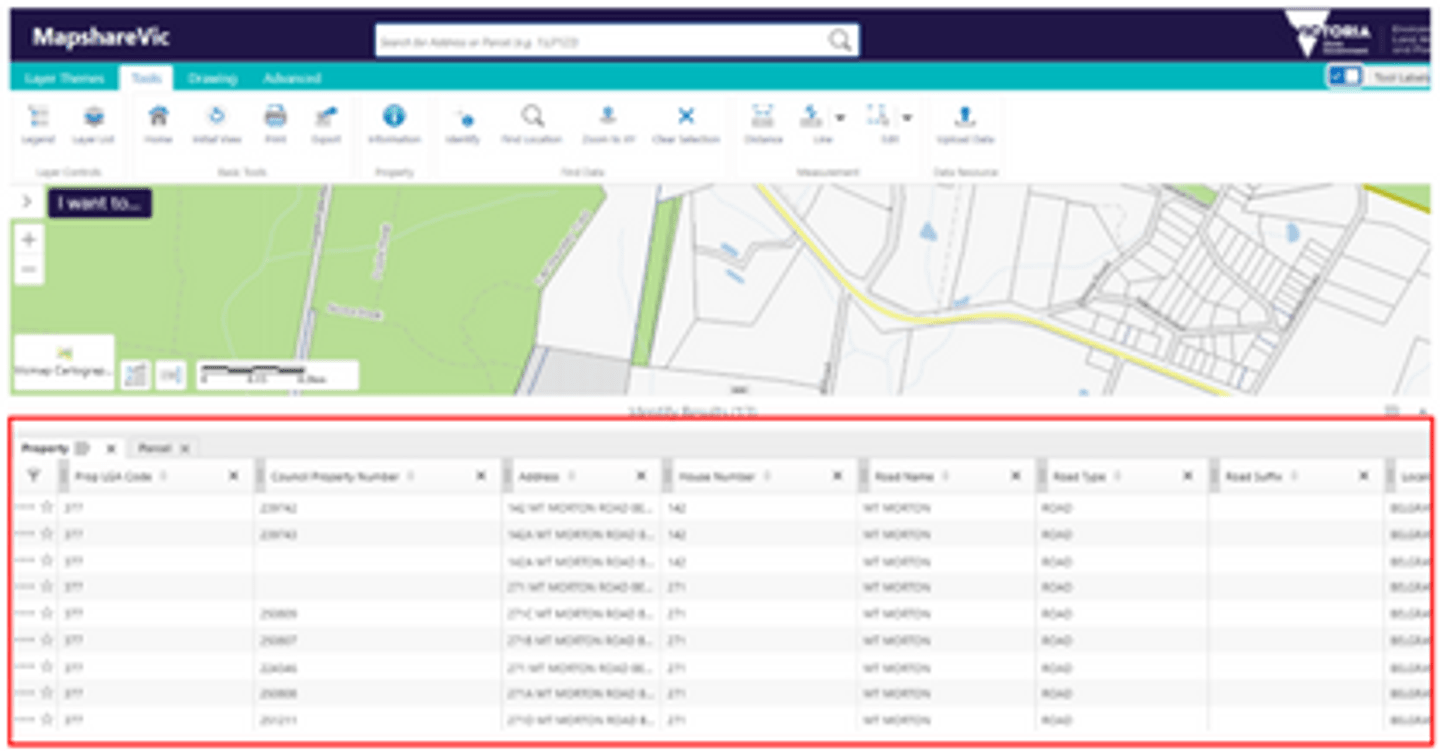Image resolution: width=1440 pixels, height=751 pixels.
Task: Switch to the Layer Themes tab
Action: click(x=64, y=78)
